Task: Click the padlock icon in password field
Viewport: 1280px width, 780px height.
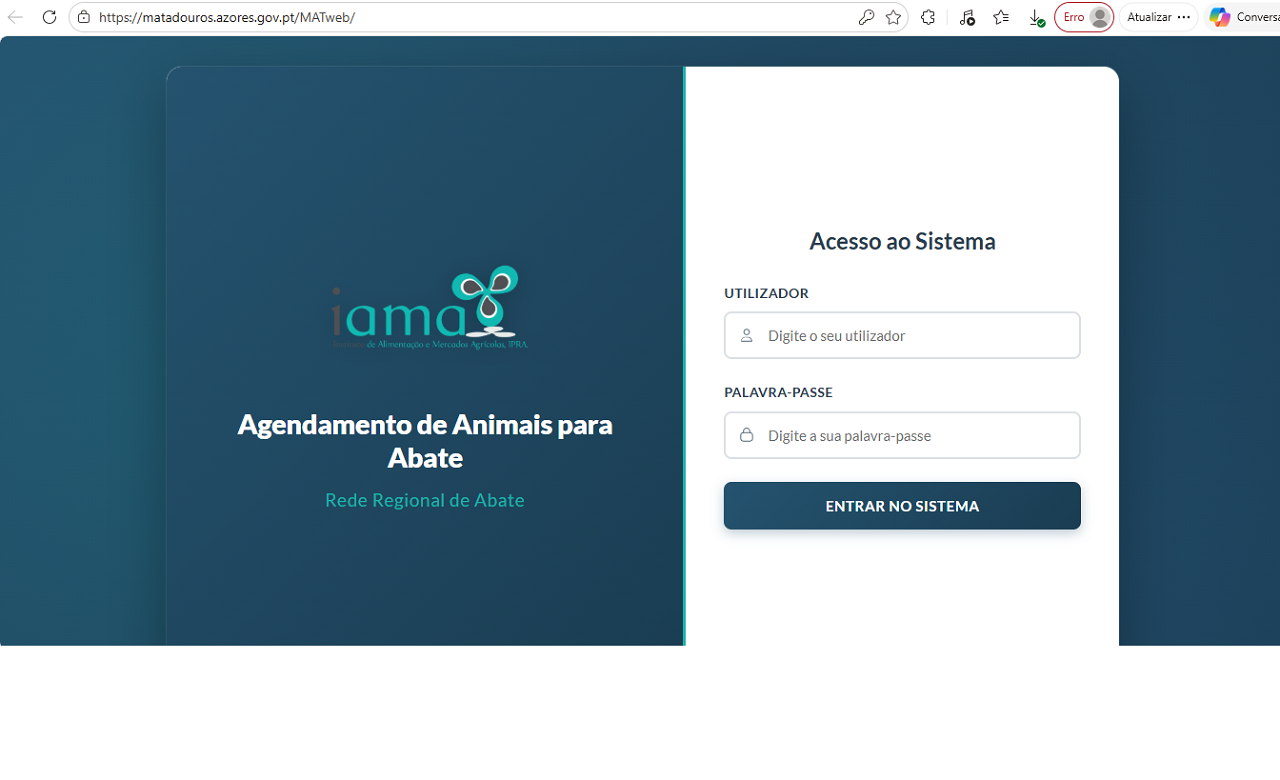Action: 746,436
